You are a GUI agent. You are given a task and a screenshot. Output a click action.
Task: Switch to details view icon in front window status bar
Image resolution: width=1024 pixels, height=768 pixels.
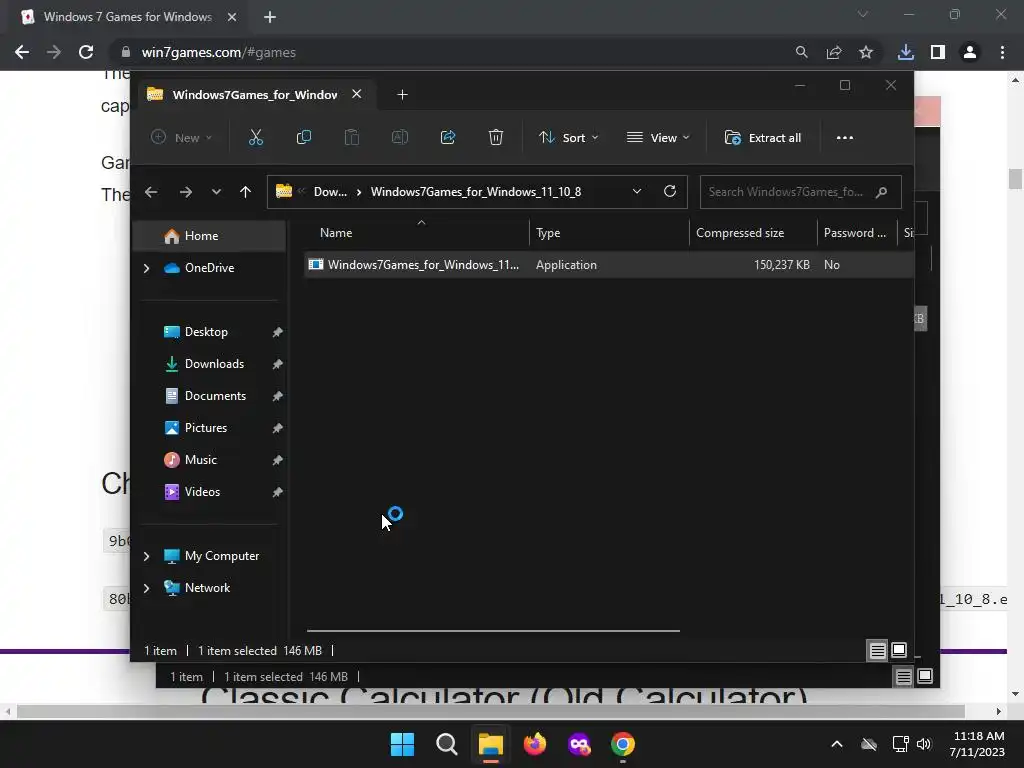(877, 650)
